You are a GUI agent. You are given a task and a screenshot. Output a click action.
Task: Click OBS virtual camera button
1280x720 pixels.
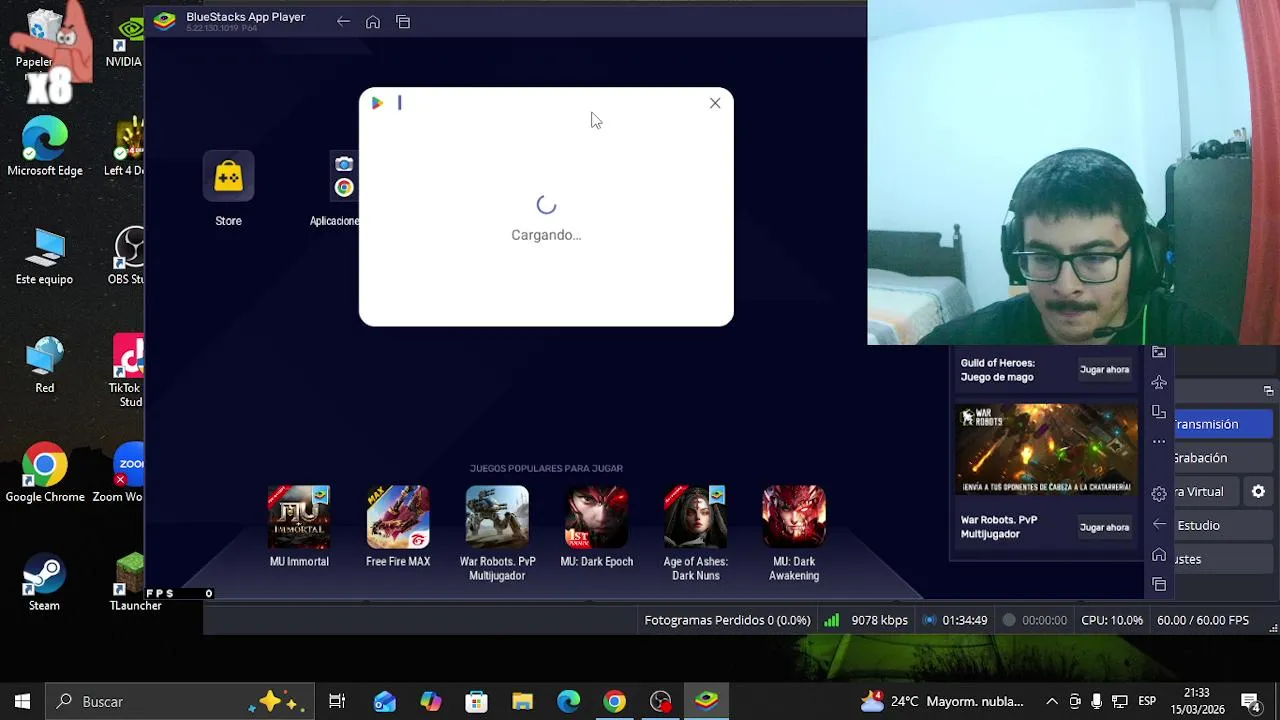(x=1207, y=492)
